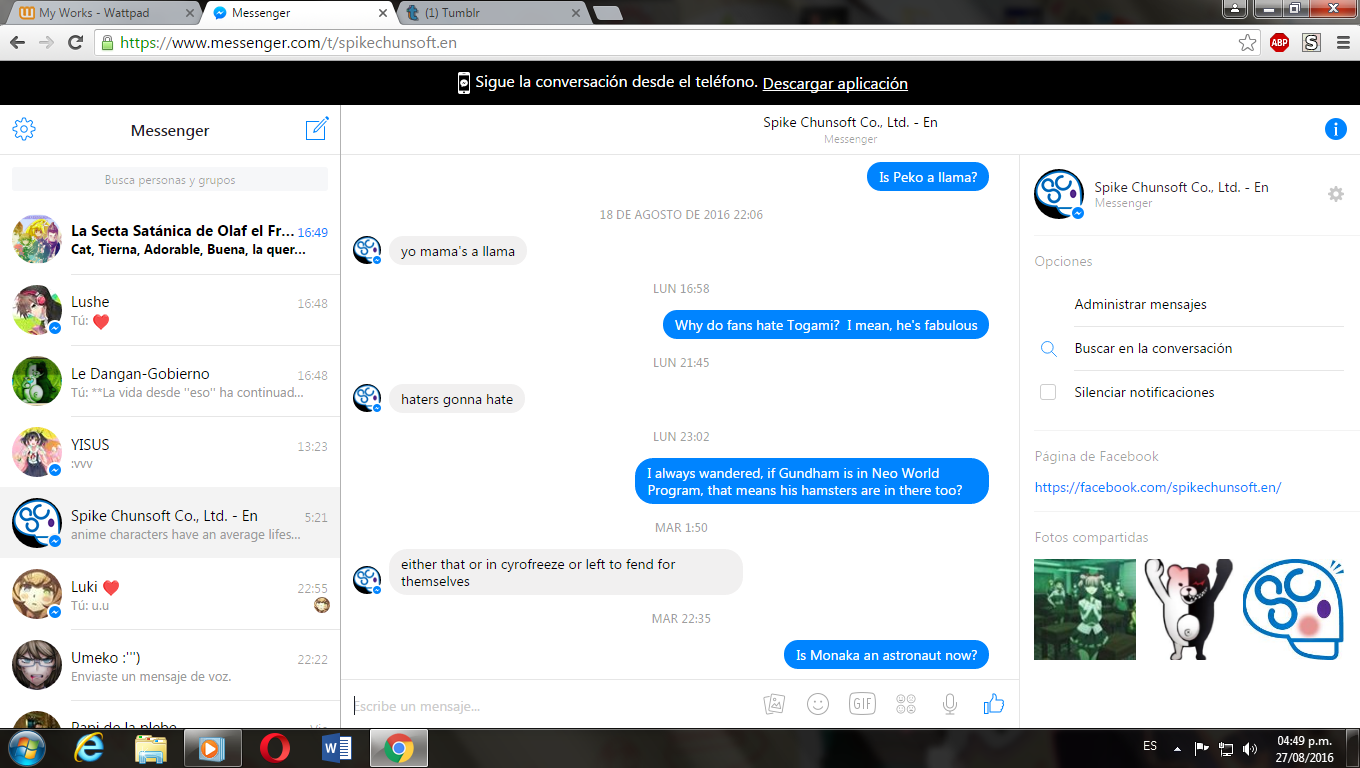Open the Lushe conversation
The width and height of the screenshot is (1360, 768).
(170, 310)
